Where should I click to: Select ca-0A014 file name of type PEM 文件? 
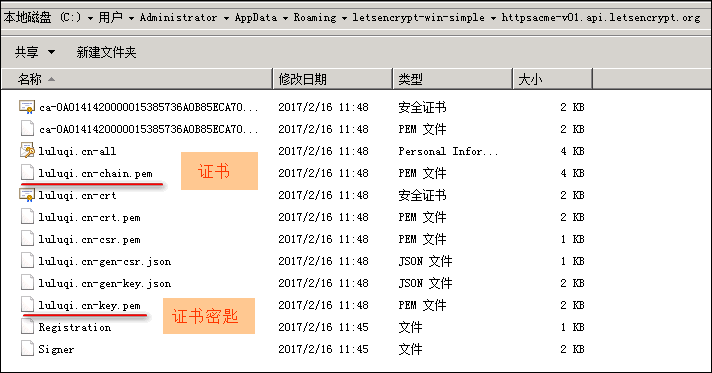click(x=148, y=129)
